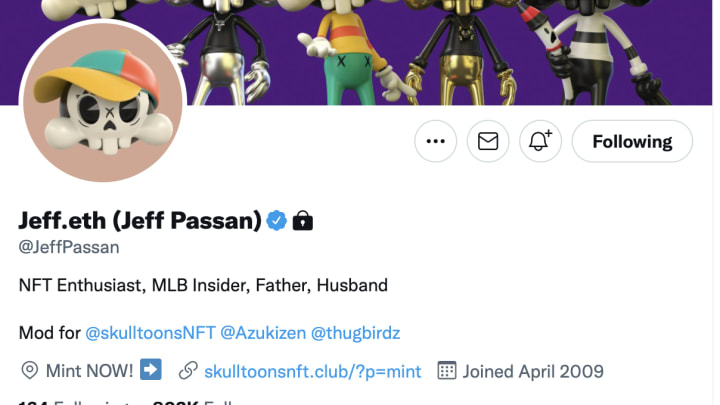The height and width of the screenshot is (405, 720).
Task: Click the @JeffPassan handle text
Action: click(69, 247)
